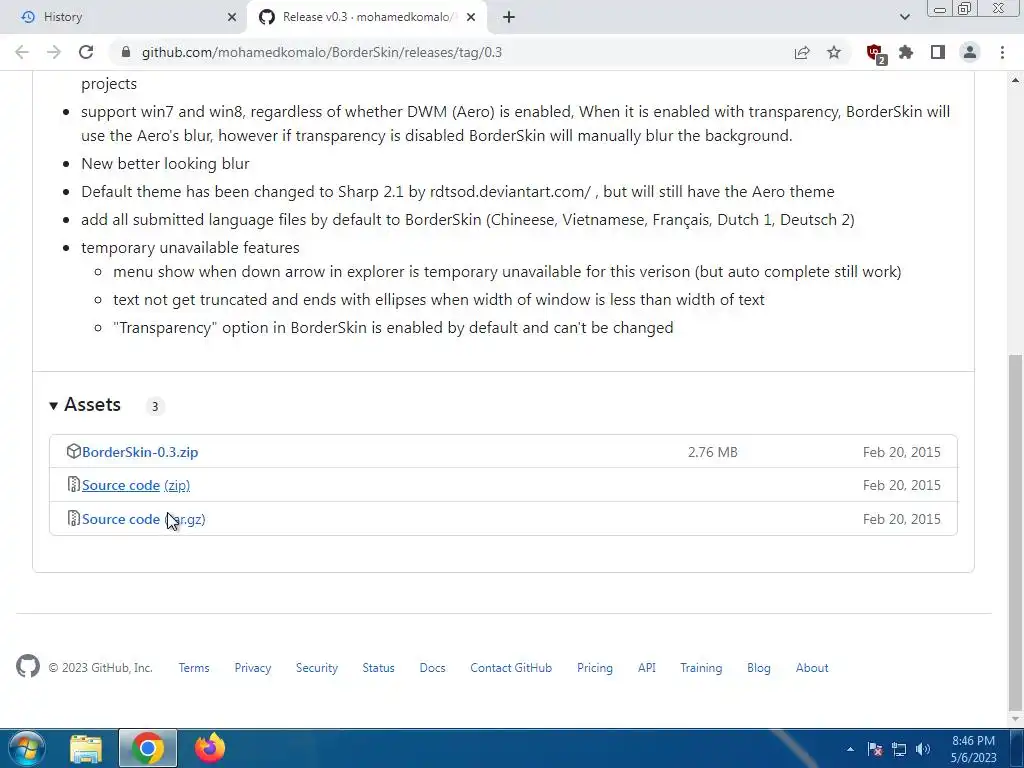Viewport: 1024px width, 768px height.
Task: Open Extensions puzzle icon
Action: tap(906, 52)
